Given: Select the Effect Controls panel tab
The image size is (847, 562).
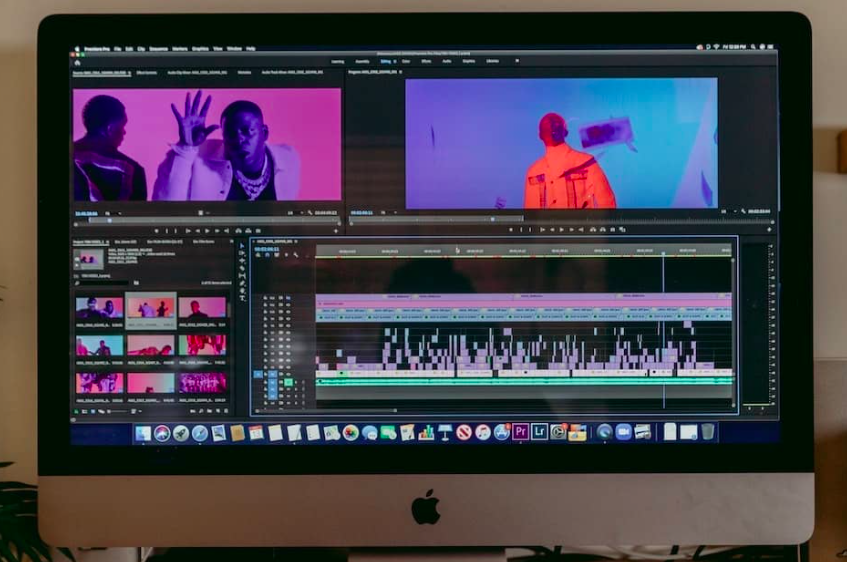Looking at the screenshot, I should (149, 73).
